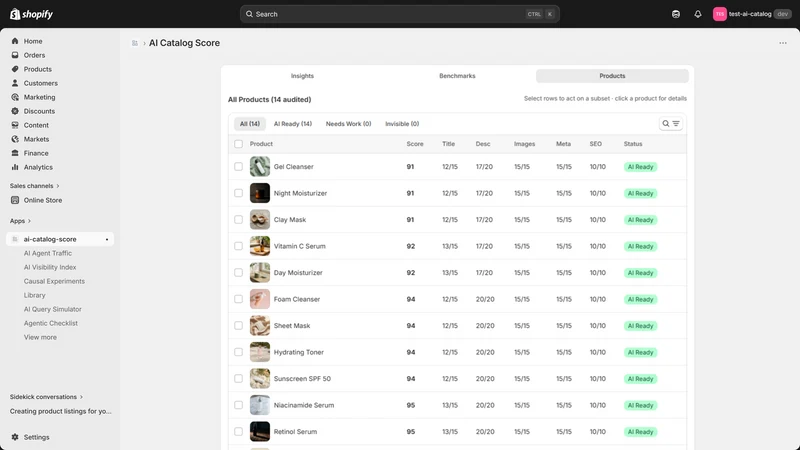The width and height of the screenshot is (800, 450).
Task: Click the app breadcrumb icon before AI Catalog Score
Action: tap(135, 43)
